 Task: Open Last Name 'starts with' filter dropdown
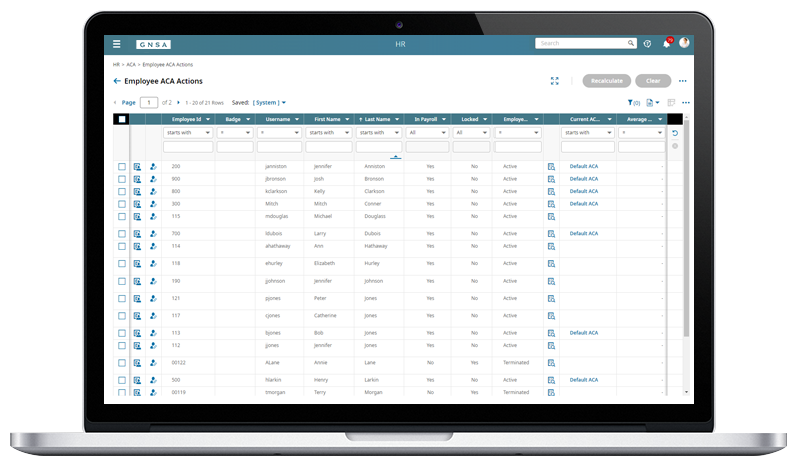pos(379,133)
